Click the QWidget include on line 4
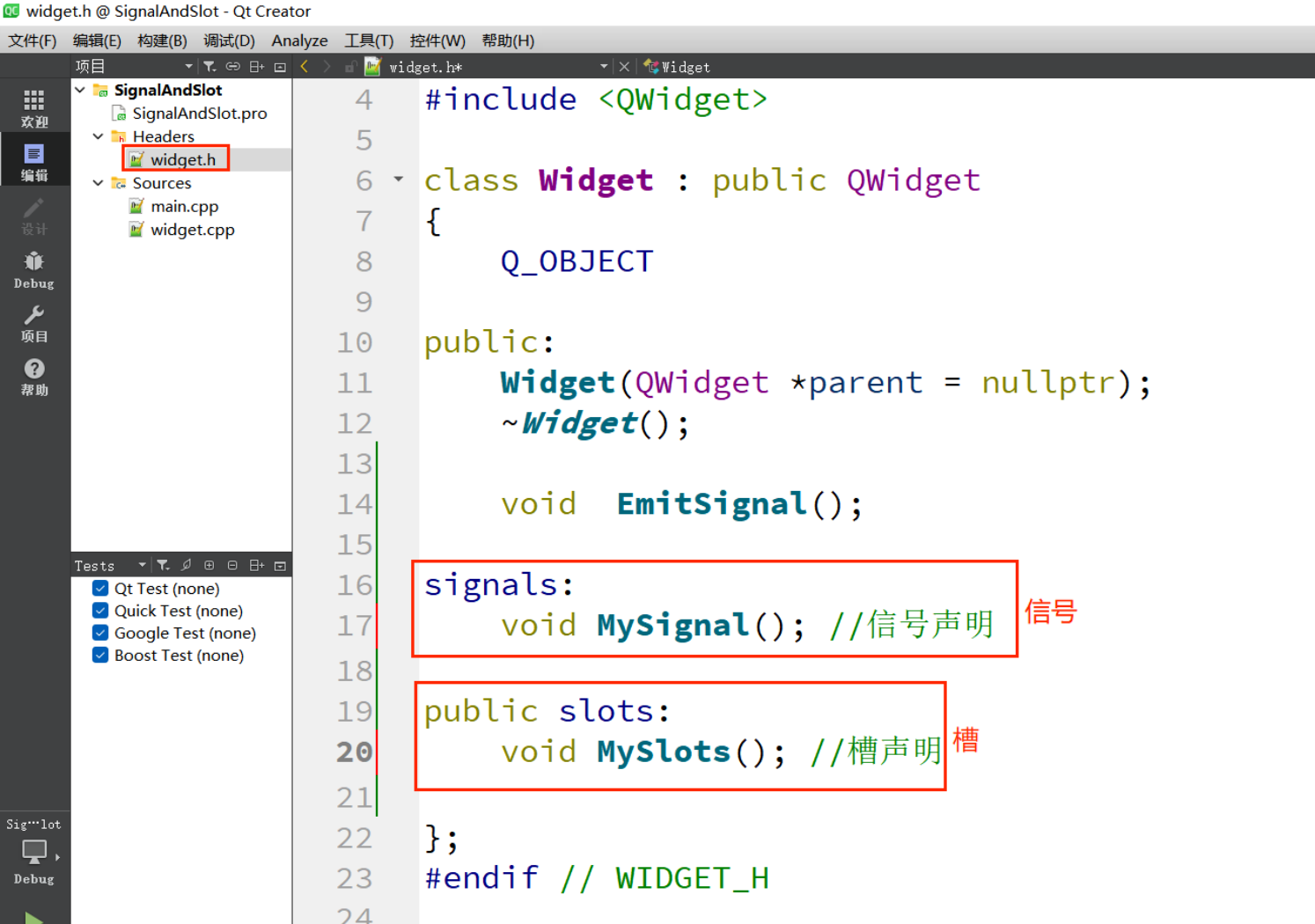 point(683,99)
